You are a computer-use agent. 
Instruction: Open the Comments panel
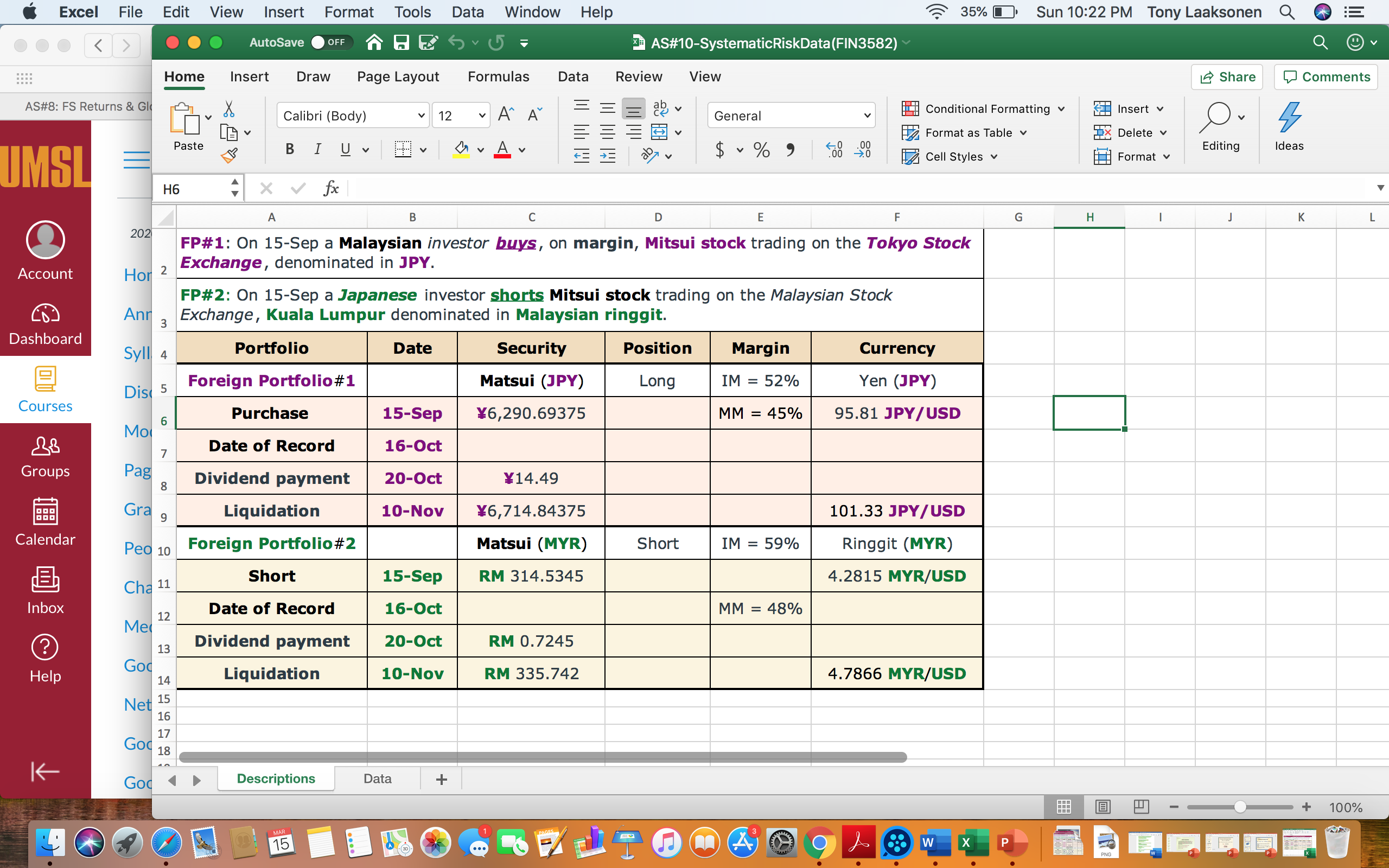coord(1325,76)
